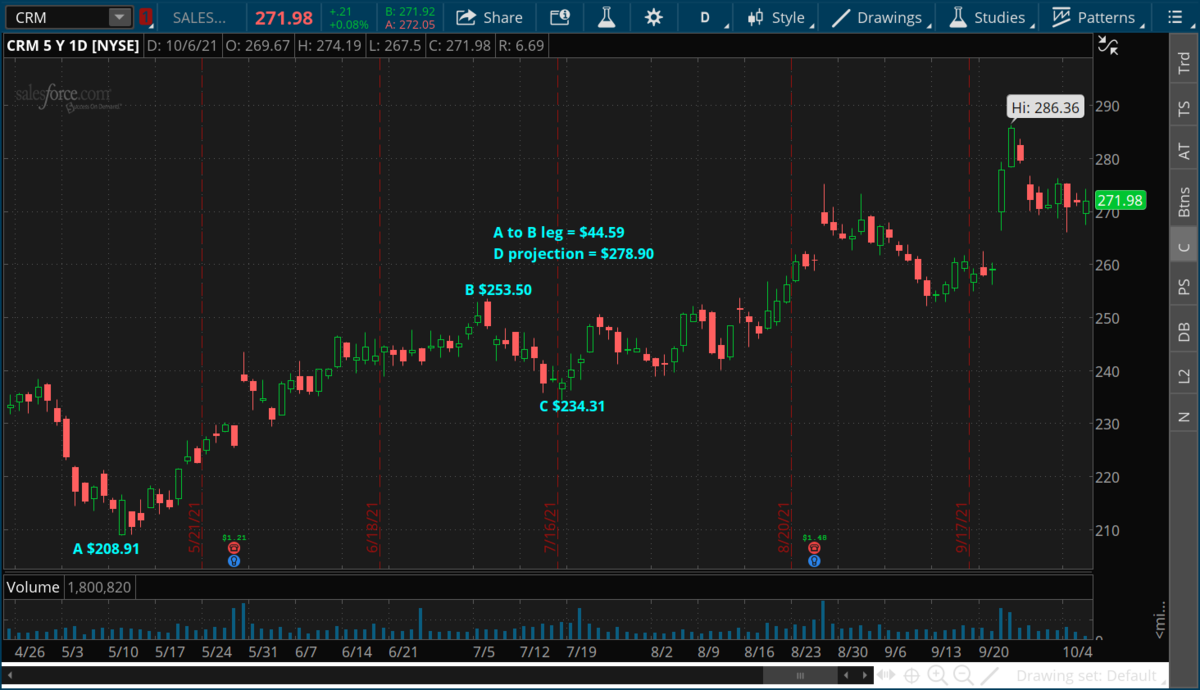Click the D: 10/6/21 date value
The image size is (1200, 690).
pyautogui.click(x=184, y=45)
